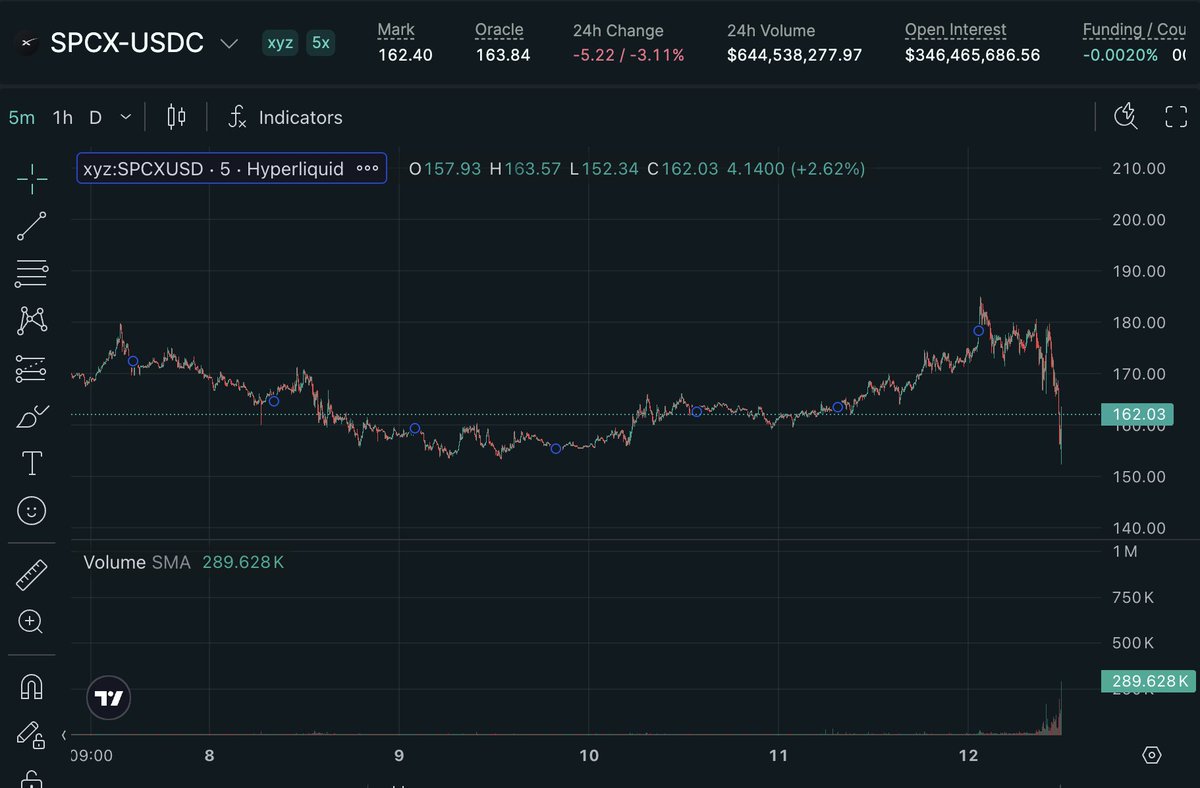Click the chart marker near date 12
The image size is (1200, 788).
(x=979, y=331)
